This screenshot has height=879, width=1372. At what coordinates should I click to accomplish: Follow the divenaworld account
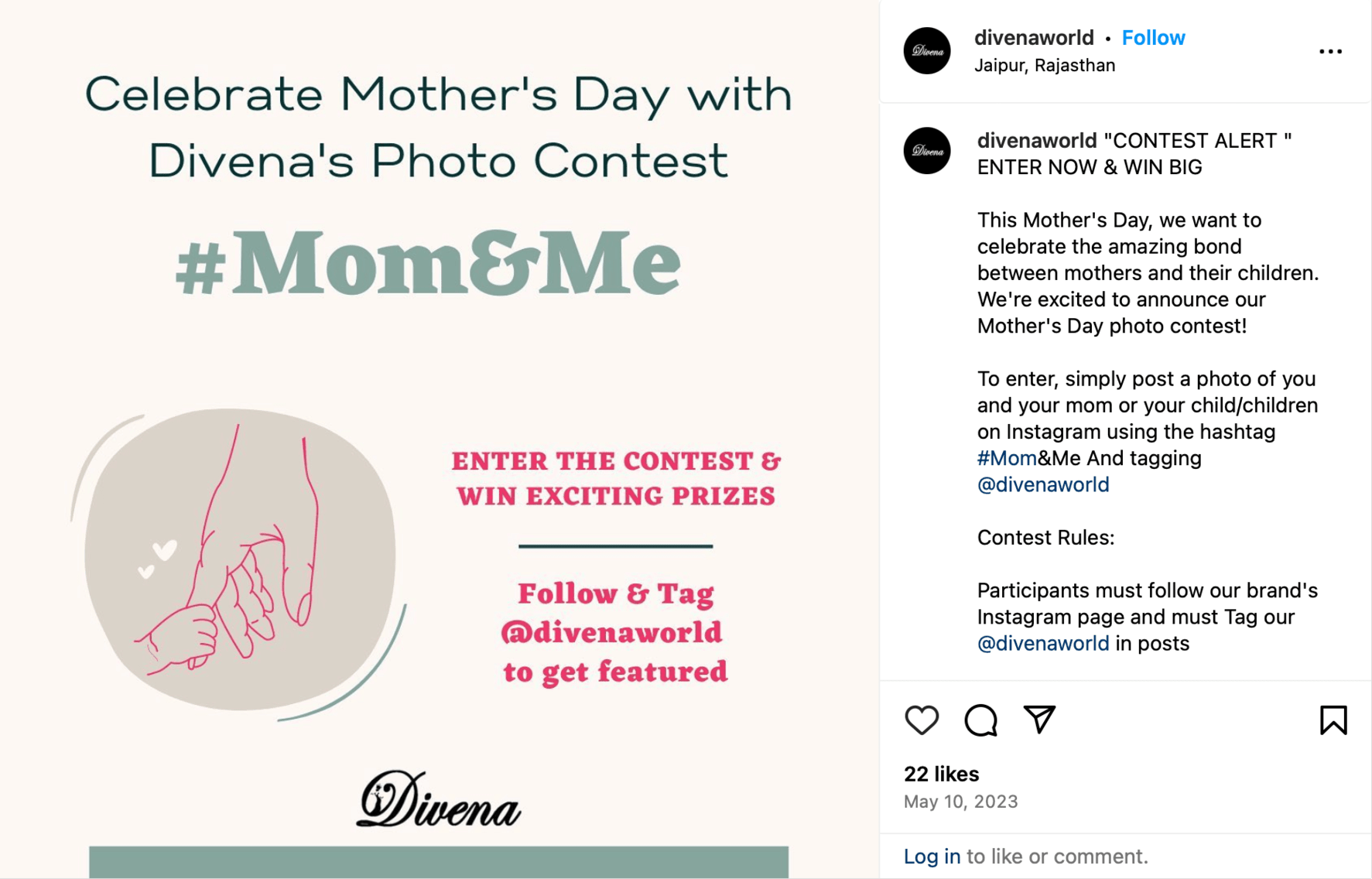click(1153, 37)
